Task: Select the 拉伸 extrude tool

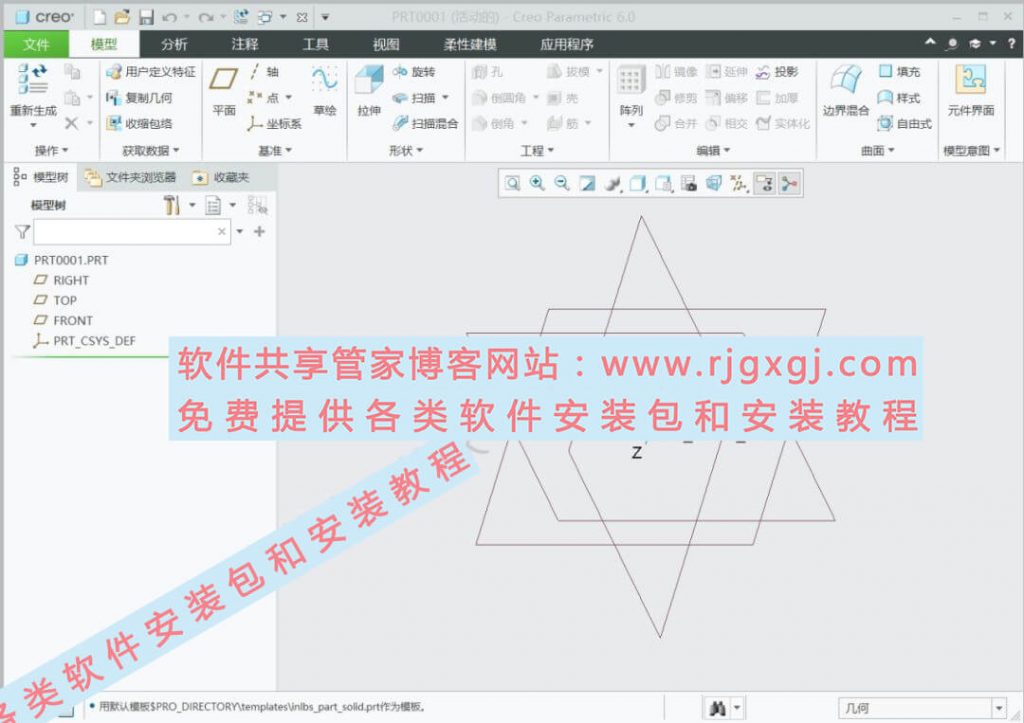Action: pos(369,91)
